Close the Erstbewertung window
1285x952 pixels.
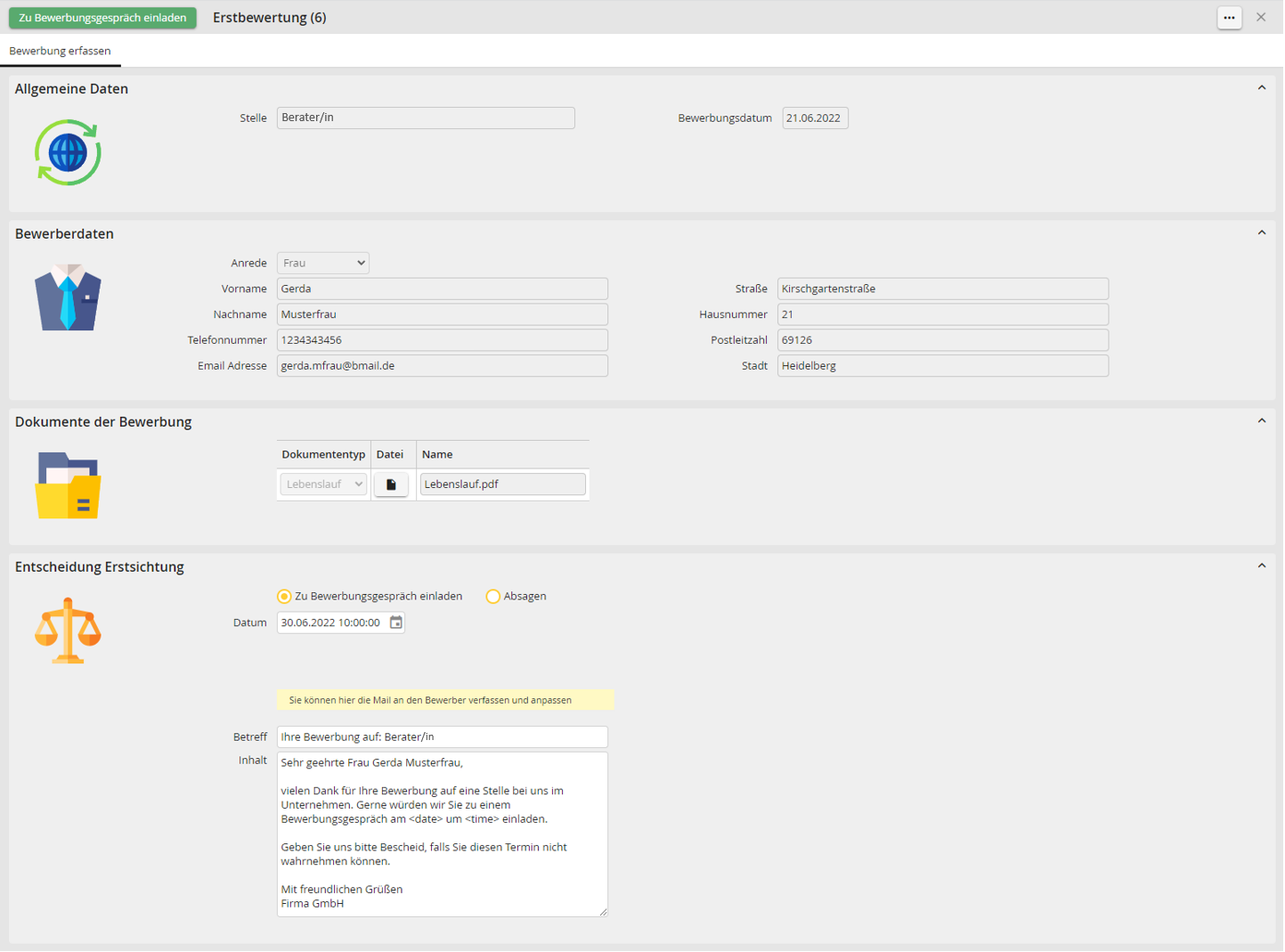(1261, 18)
